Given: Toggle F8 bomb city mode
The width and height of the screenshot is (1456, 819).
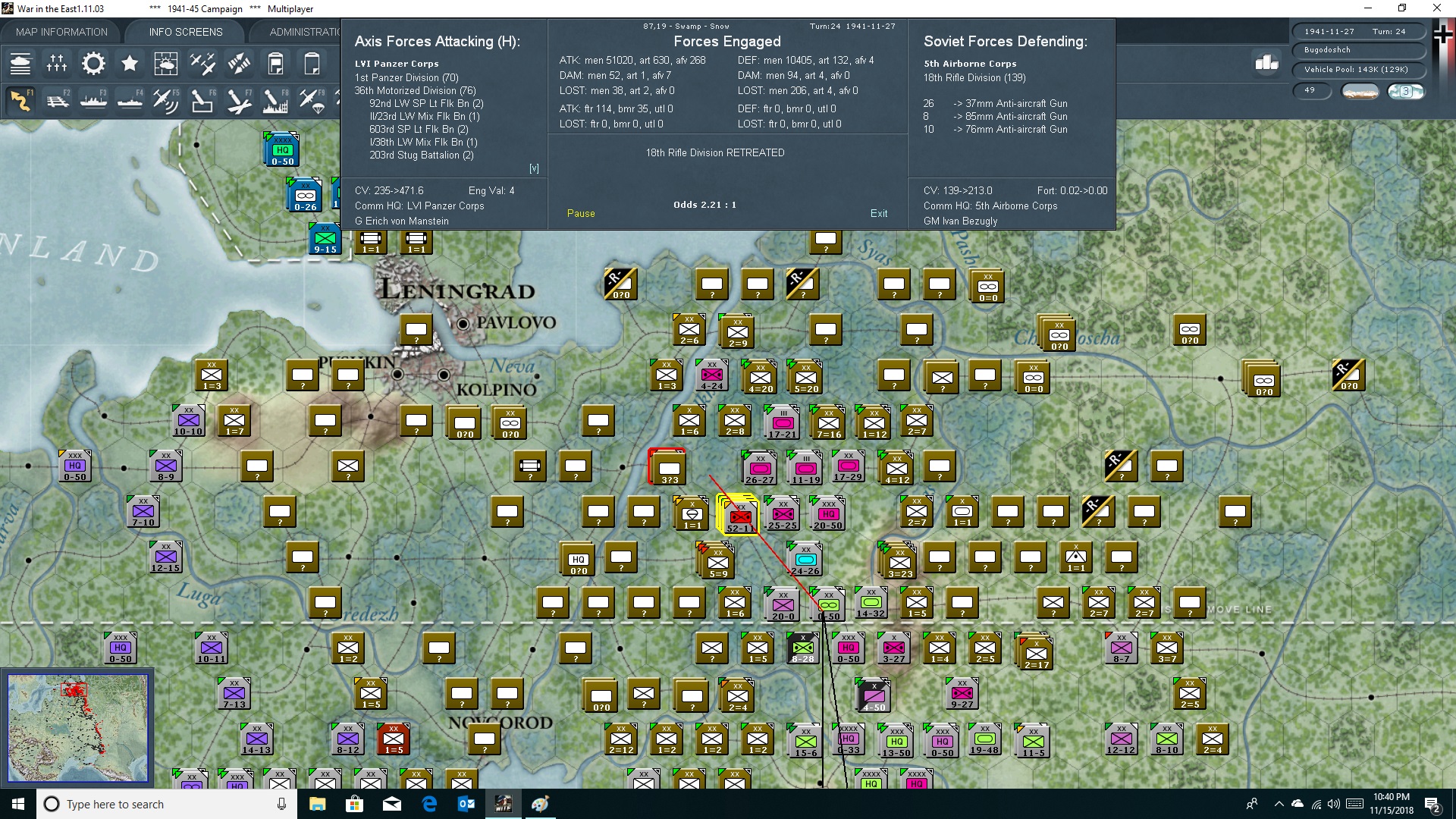Looking at the screenshot, I should tap(275, 100).
